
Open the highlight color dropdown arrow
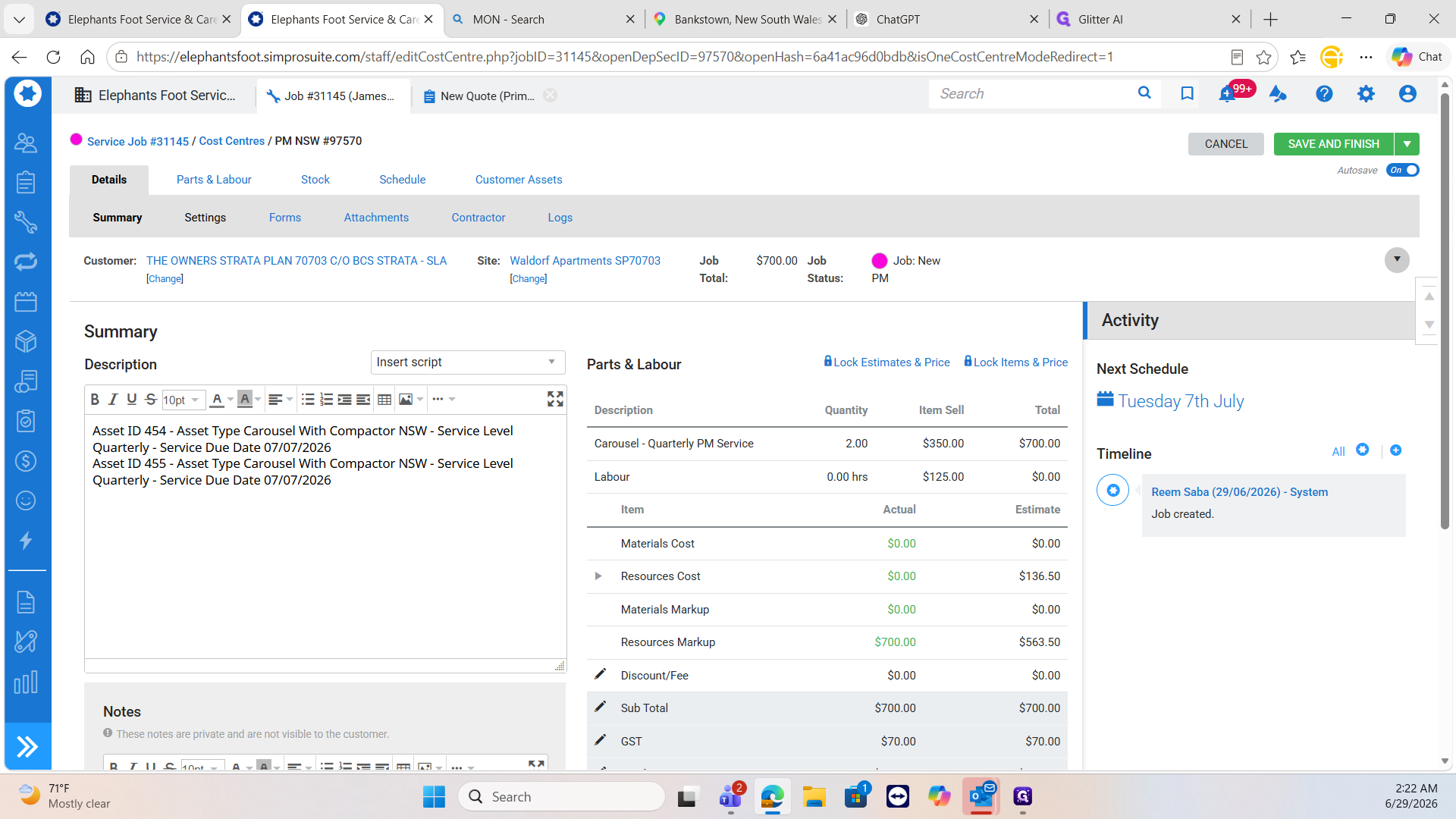[258, 399]
